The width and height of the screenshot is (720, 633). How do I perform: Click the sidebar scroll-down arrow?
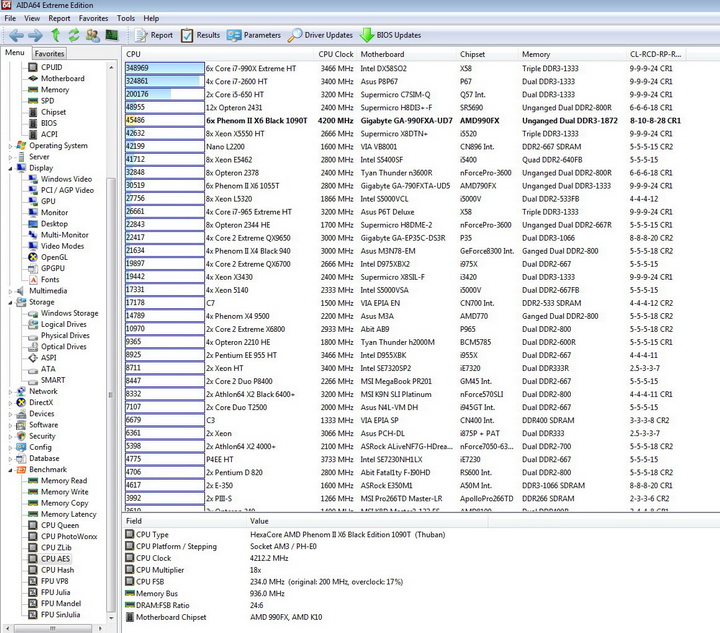(x=111, y=618)
